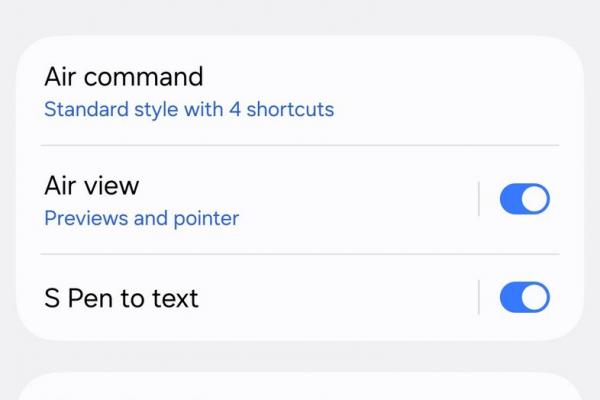Disable the S Pen to text switch
The height and width of the screenshot is (400, 600).
524,297
